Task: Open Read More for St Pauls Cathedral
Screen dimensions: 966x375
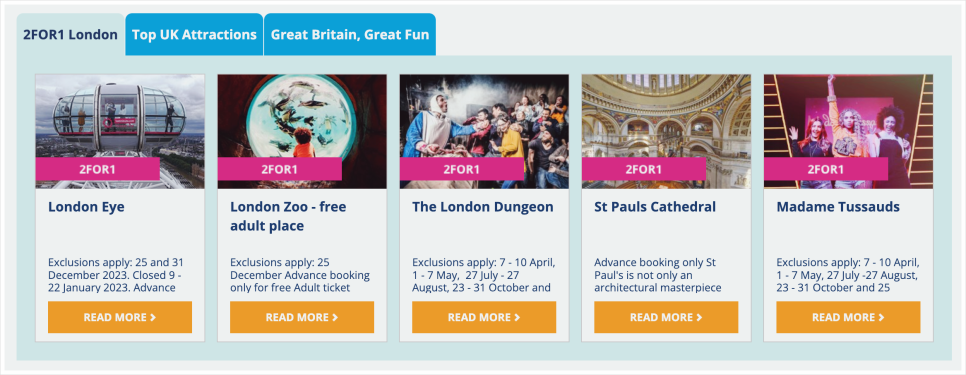Action: (666, 317)
